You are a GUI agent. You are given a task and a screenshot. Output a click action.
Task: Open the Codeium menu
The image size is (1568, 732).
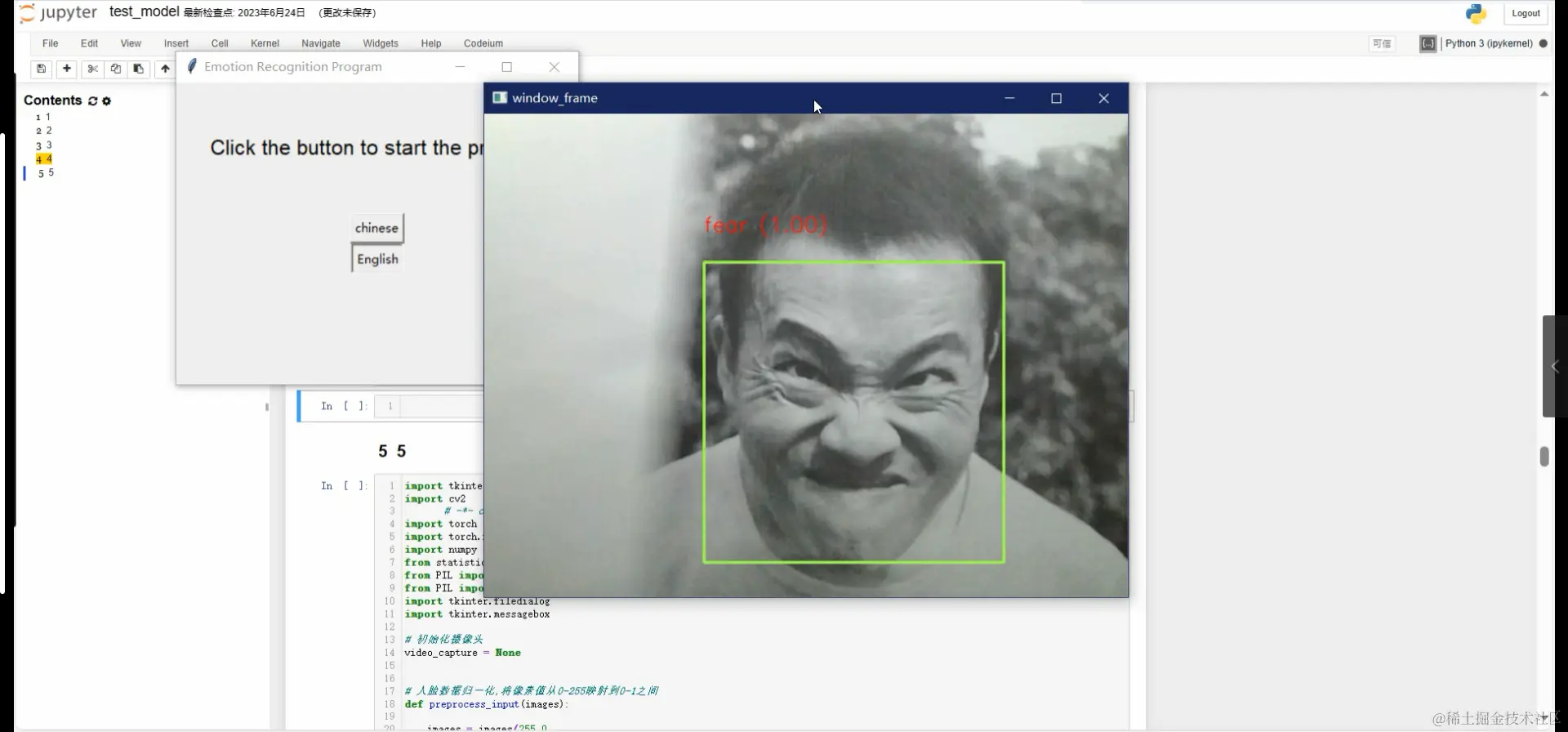click(483, 43)
